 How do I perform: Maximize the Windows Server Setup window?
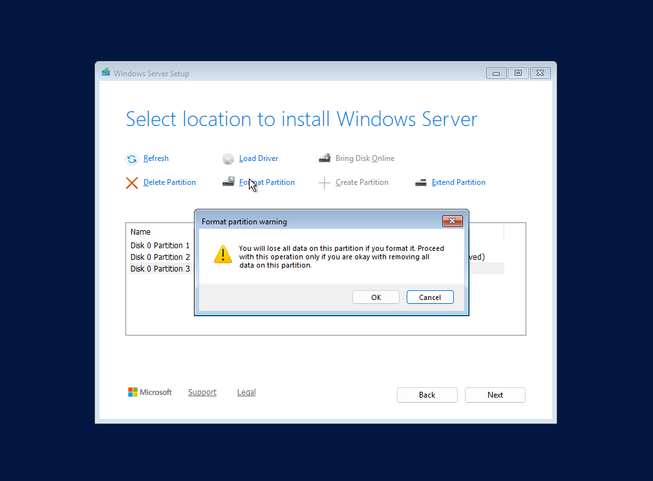click(518, 73)
